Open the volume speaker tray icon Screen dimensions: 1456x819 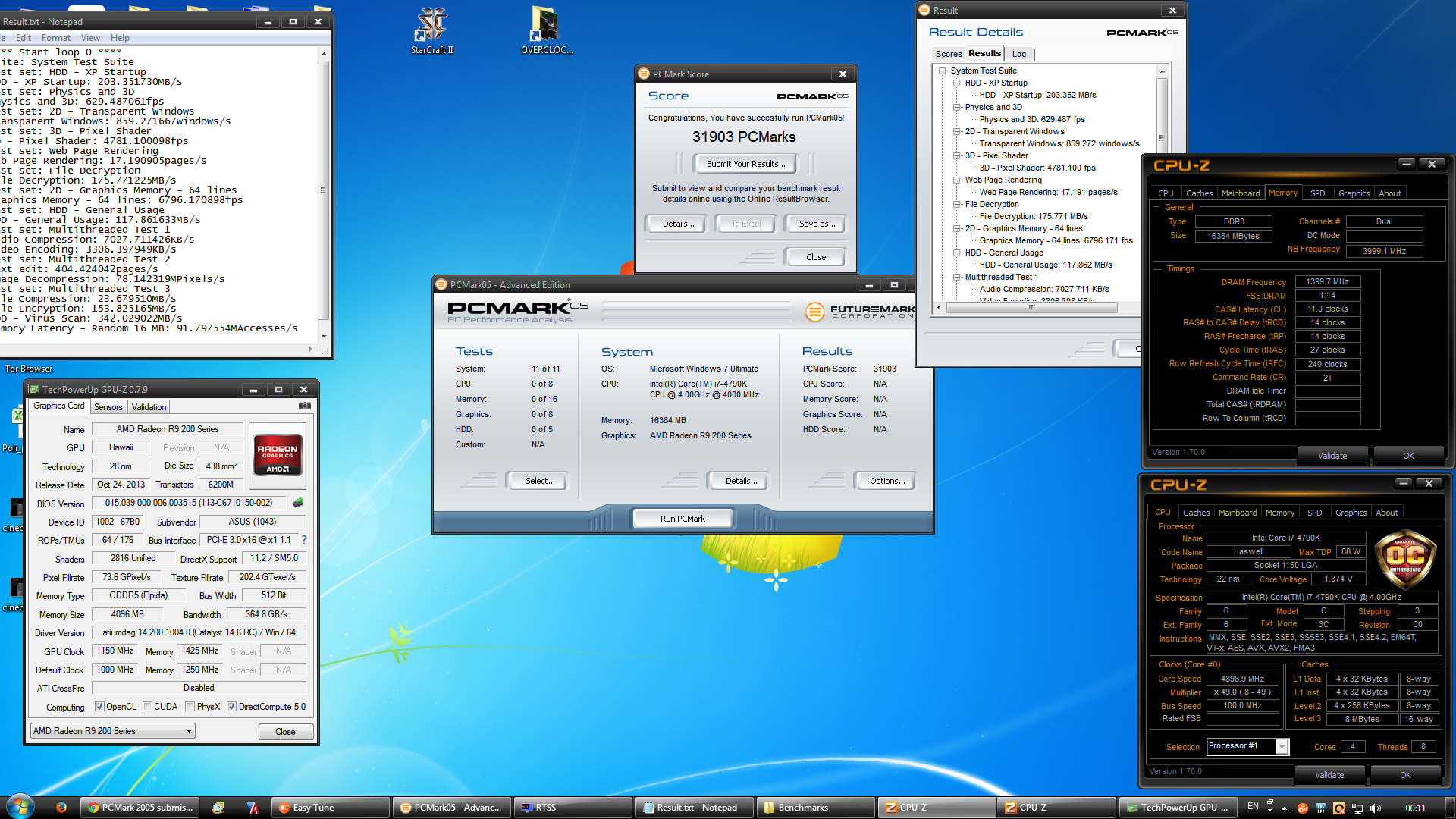(1376, 808)
